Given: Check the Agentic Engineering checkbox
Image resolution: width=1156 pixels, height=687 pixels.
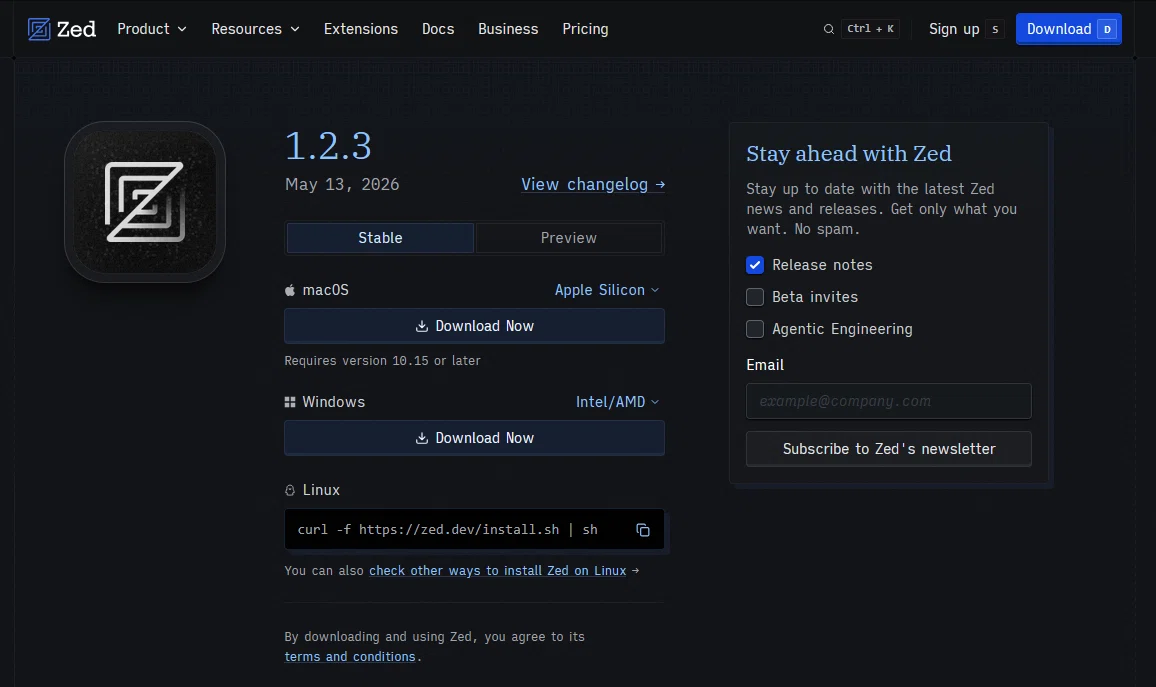Looking at the screenshot, I should (755, 329).
